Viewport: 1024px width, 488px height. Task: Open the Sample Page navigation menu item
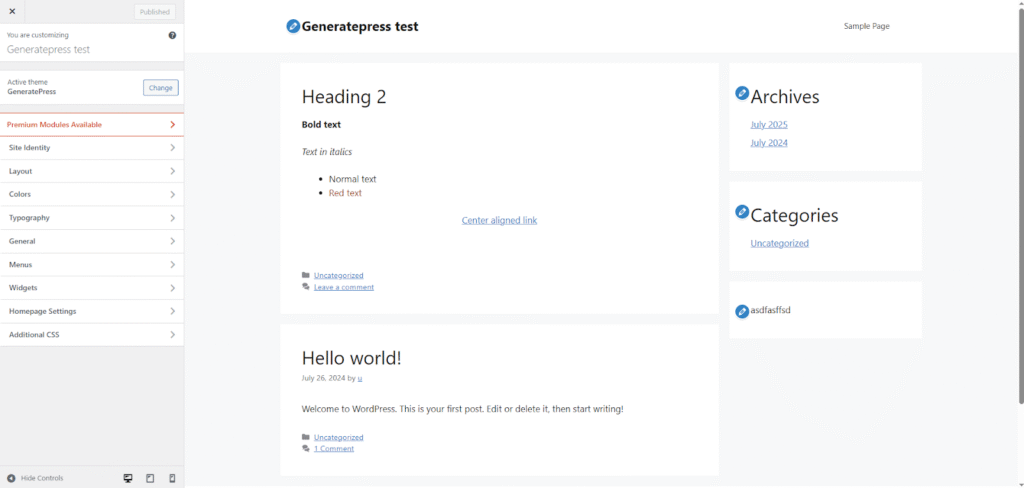click(866, 26)
